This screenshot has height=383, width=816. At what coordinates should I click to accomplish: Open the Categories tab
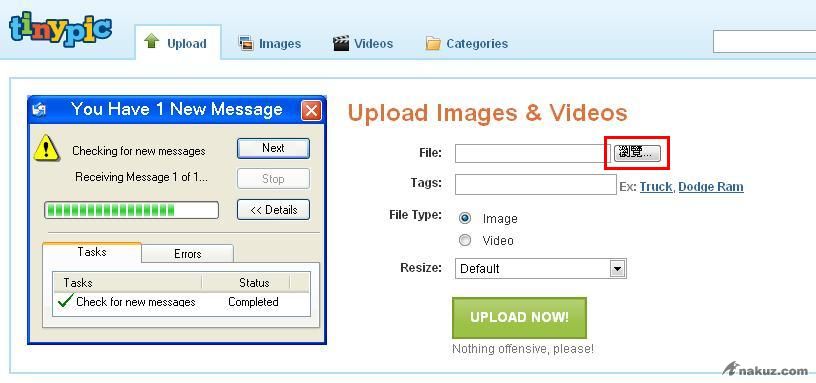click(466, 43)
